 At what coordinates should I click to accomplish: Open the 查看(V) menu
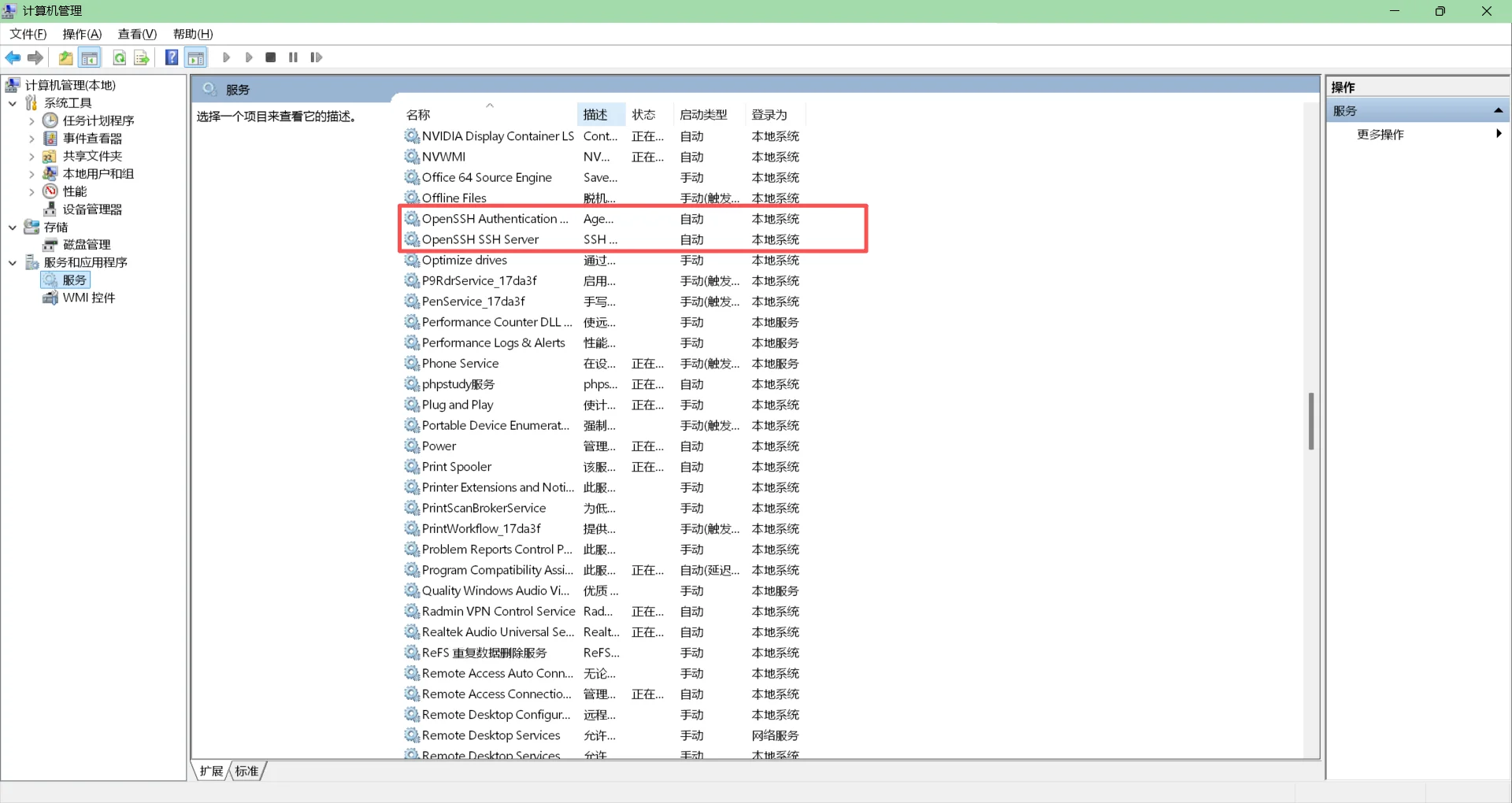coord(138,34)
